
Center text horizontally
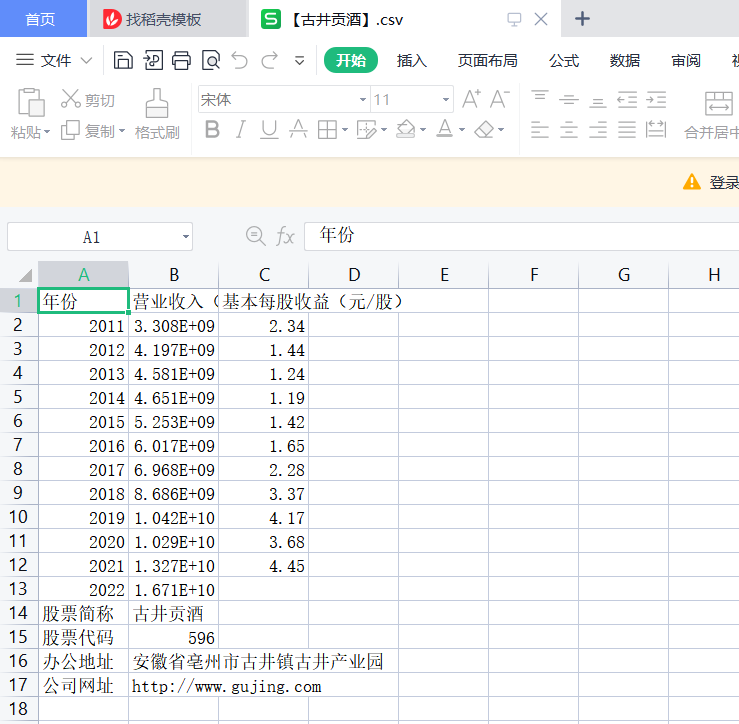[569, 130]
